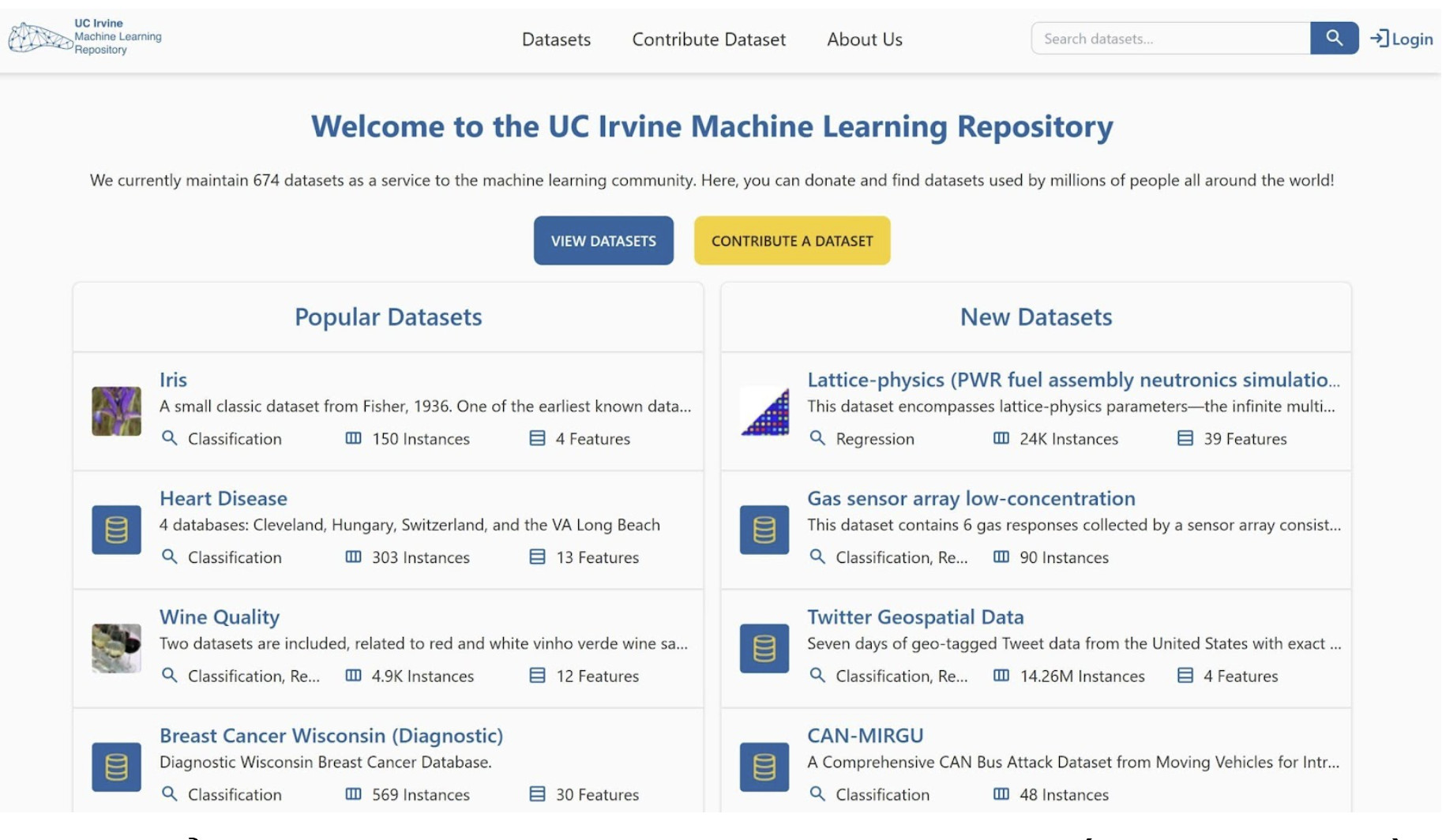
Task: Open the Breast Cancer Wisconsin (Diagnostic) link
Action: [331, 735]
